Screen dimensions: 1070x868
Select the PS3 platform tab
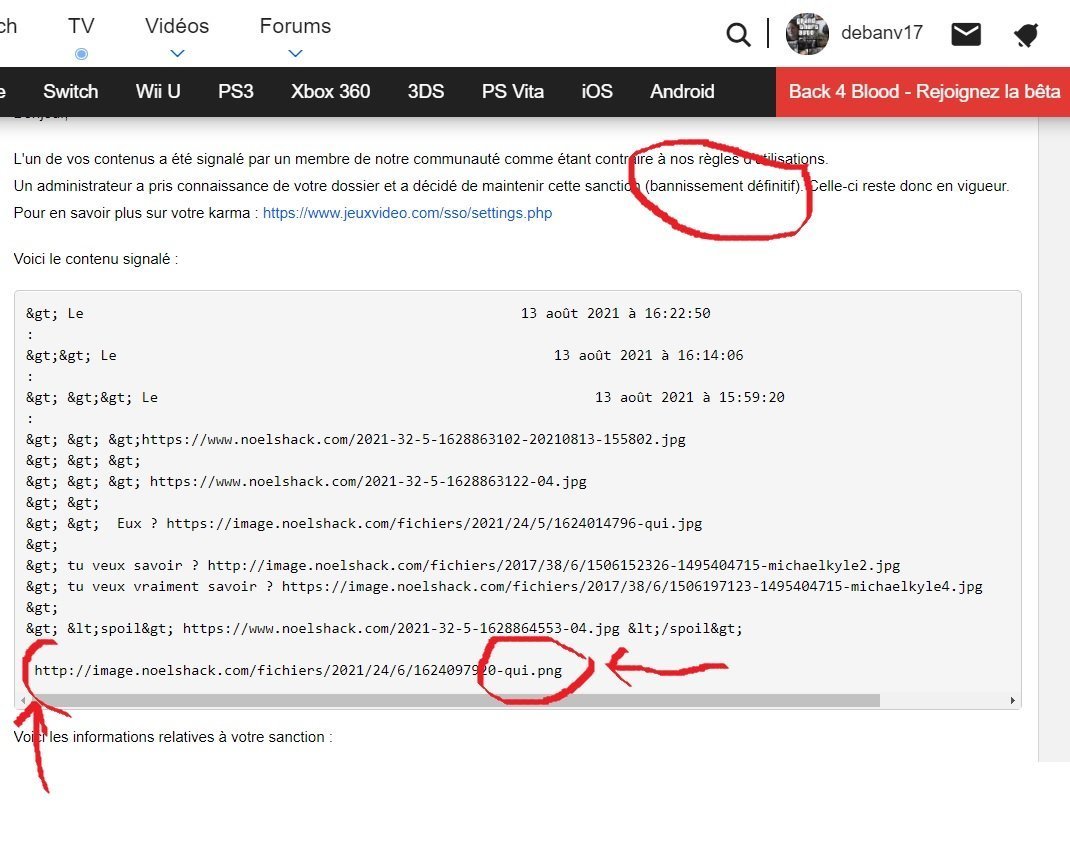[235, 91]
